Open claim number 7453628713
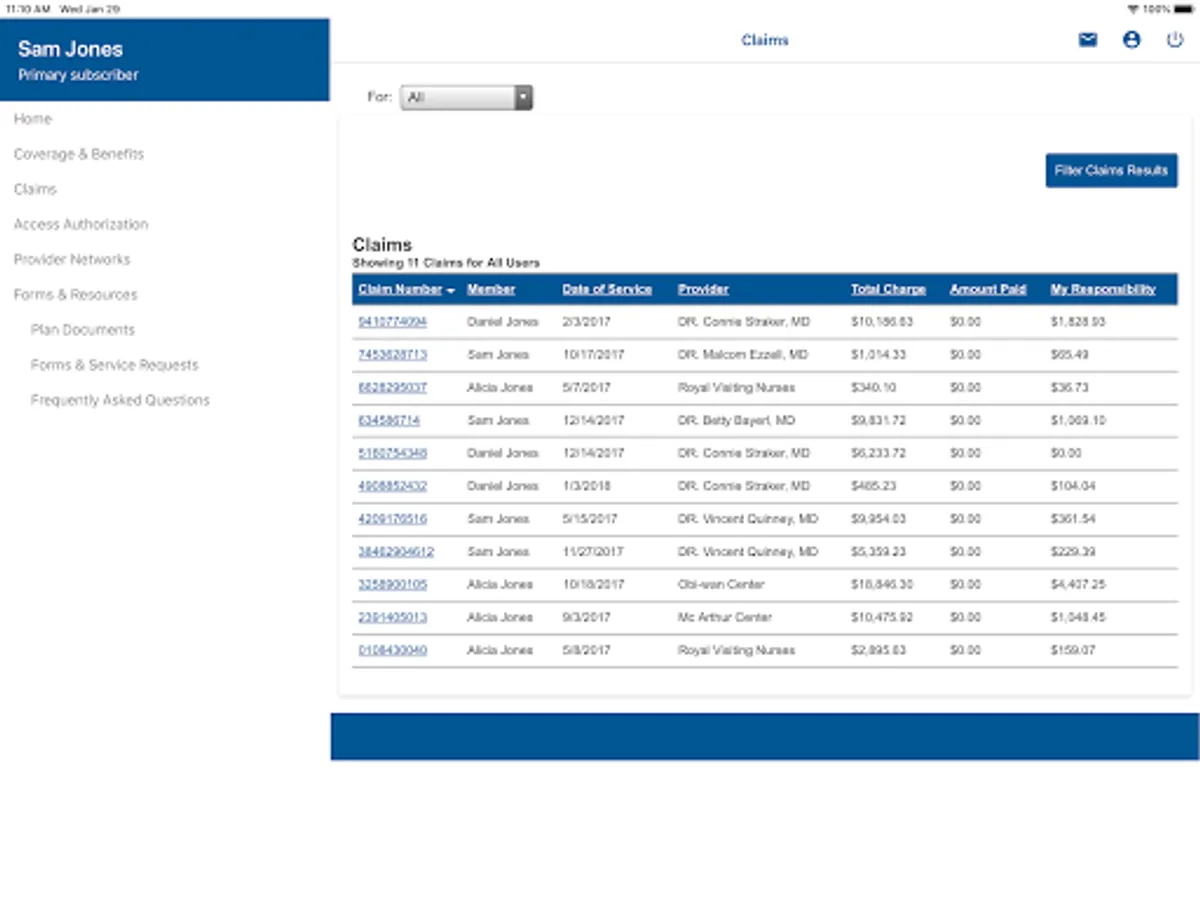The height and width of the screenshot is (900, 1200). tap(392, 355)
